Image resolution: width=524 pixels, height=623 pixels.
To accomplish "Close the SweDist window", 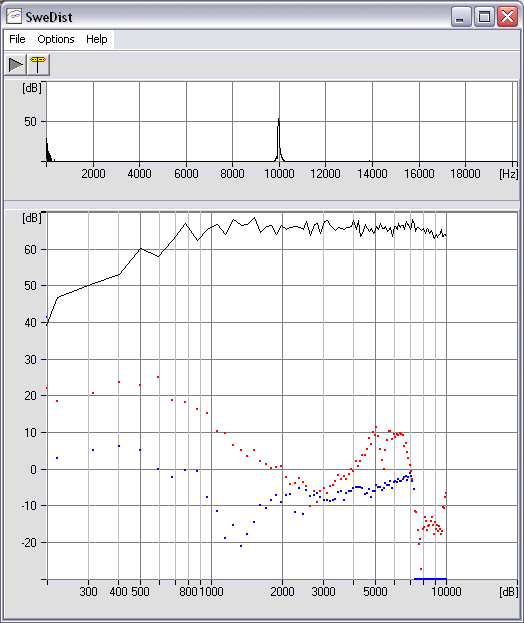I will [x=507, y=17].
